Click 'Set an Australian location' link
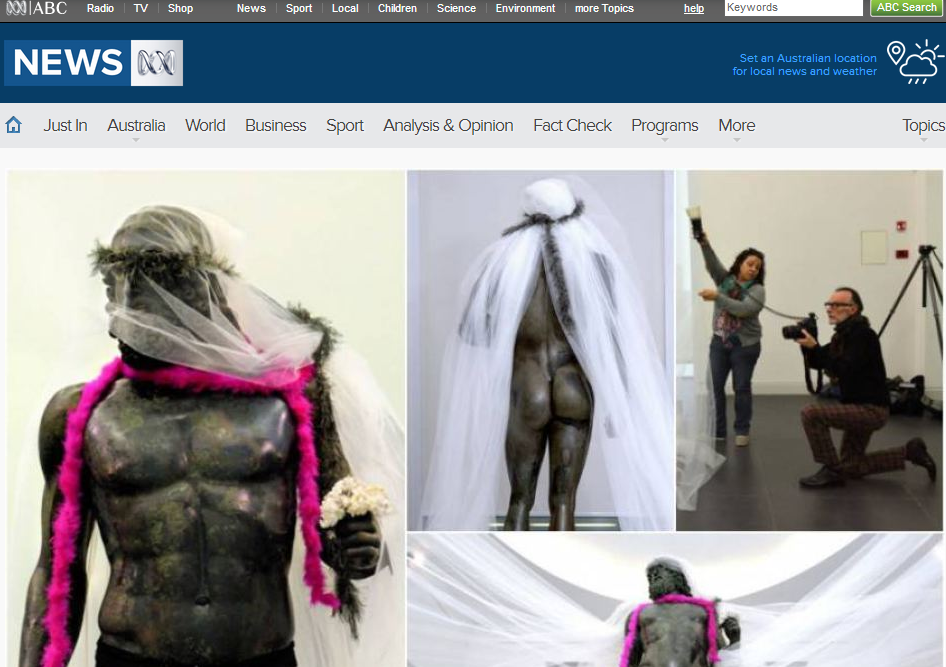 pyautogui.click(x=807, y=58)
